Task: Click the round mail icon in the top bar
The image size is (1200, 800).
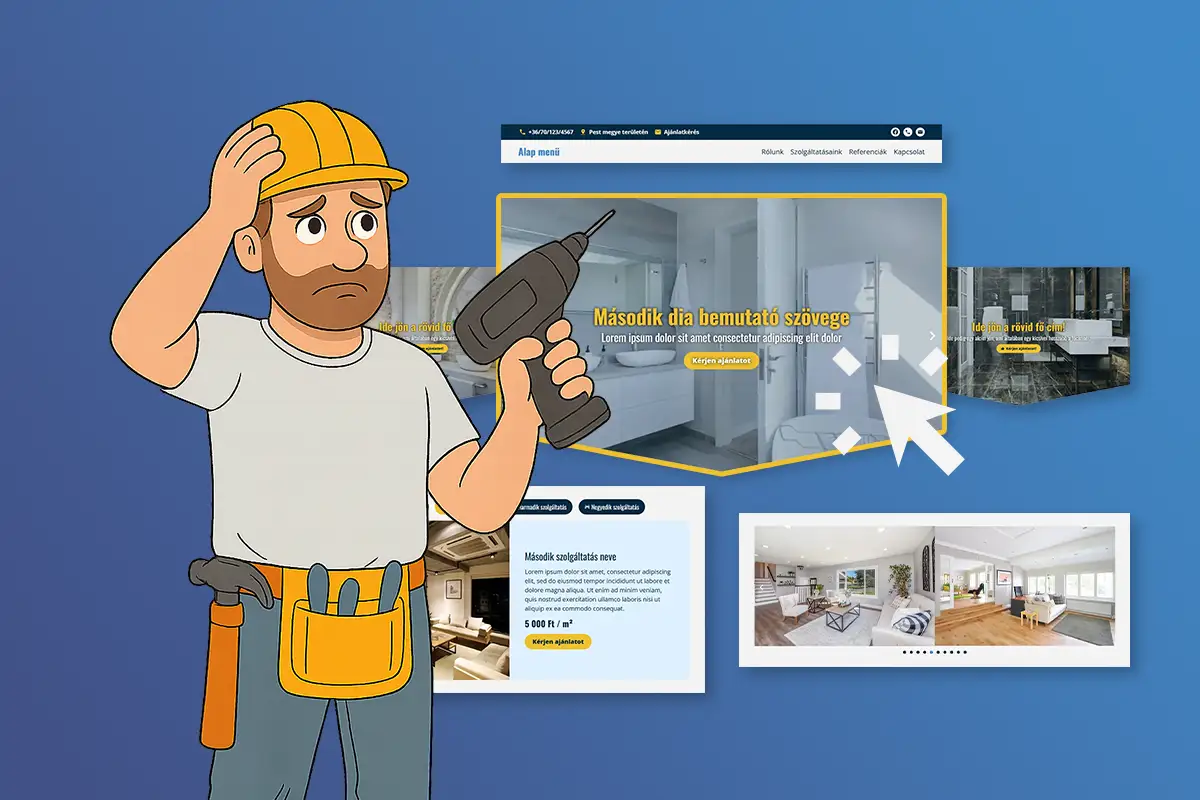Action: [920, 132]
